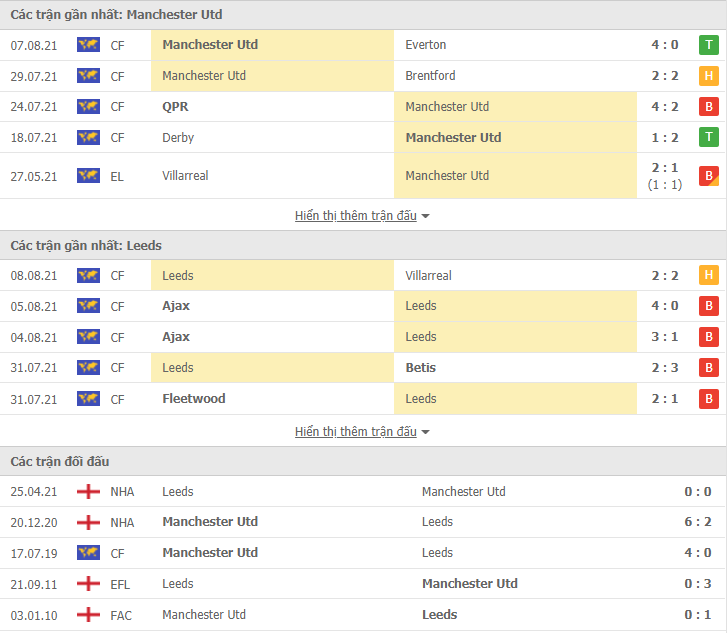Expand more Manchester Utd matches via Hiển thị thêm
This screenshot has height=633, width=727.
click(x=356, y=216)
